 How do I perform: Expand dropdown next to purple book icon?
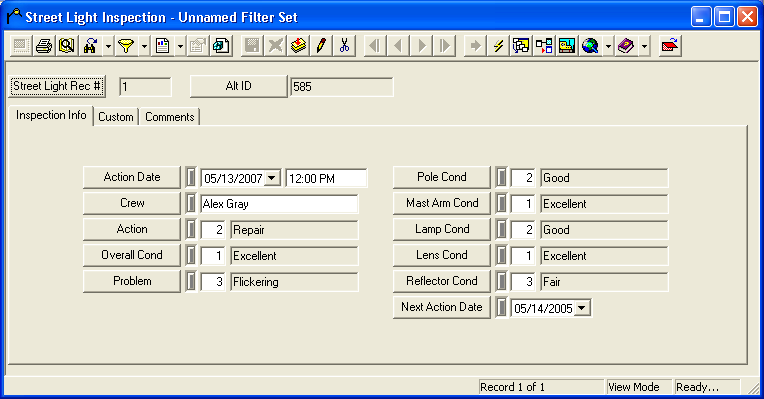(x=644, y=46)
